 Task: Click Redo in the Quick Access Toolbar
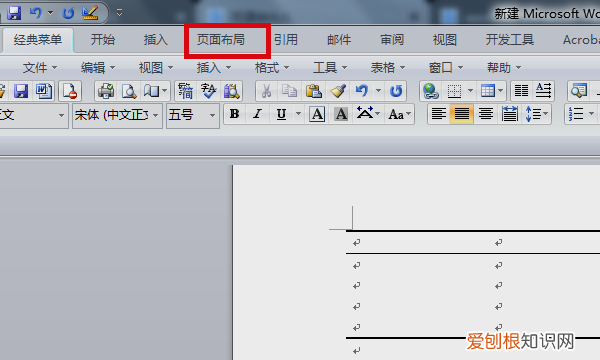68,13
